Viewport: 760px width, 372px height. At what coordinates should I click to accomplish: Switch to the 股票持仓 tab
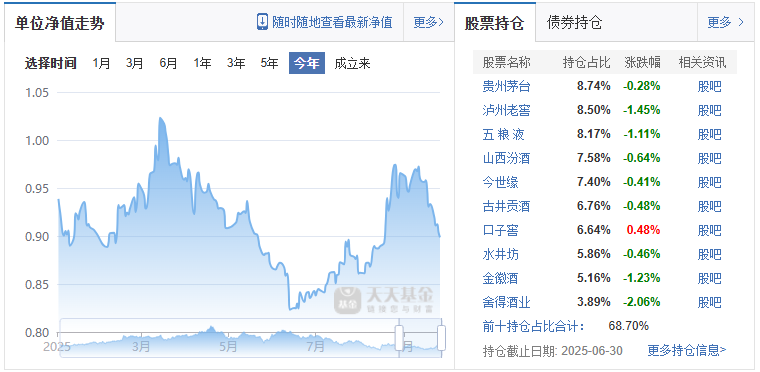point(494,23)
